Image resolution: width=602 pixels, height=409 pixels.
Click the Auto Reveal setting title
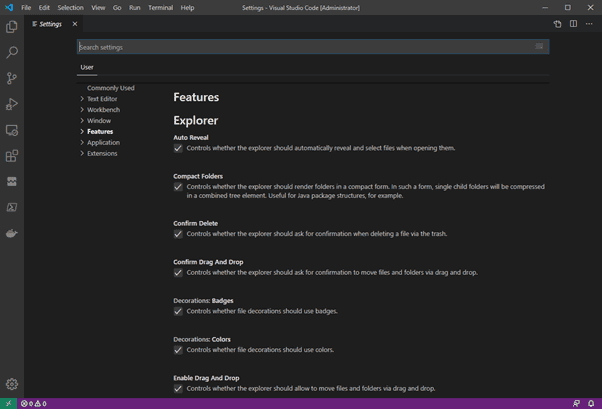point(191,137)
